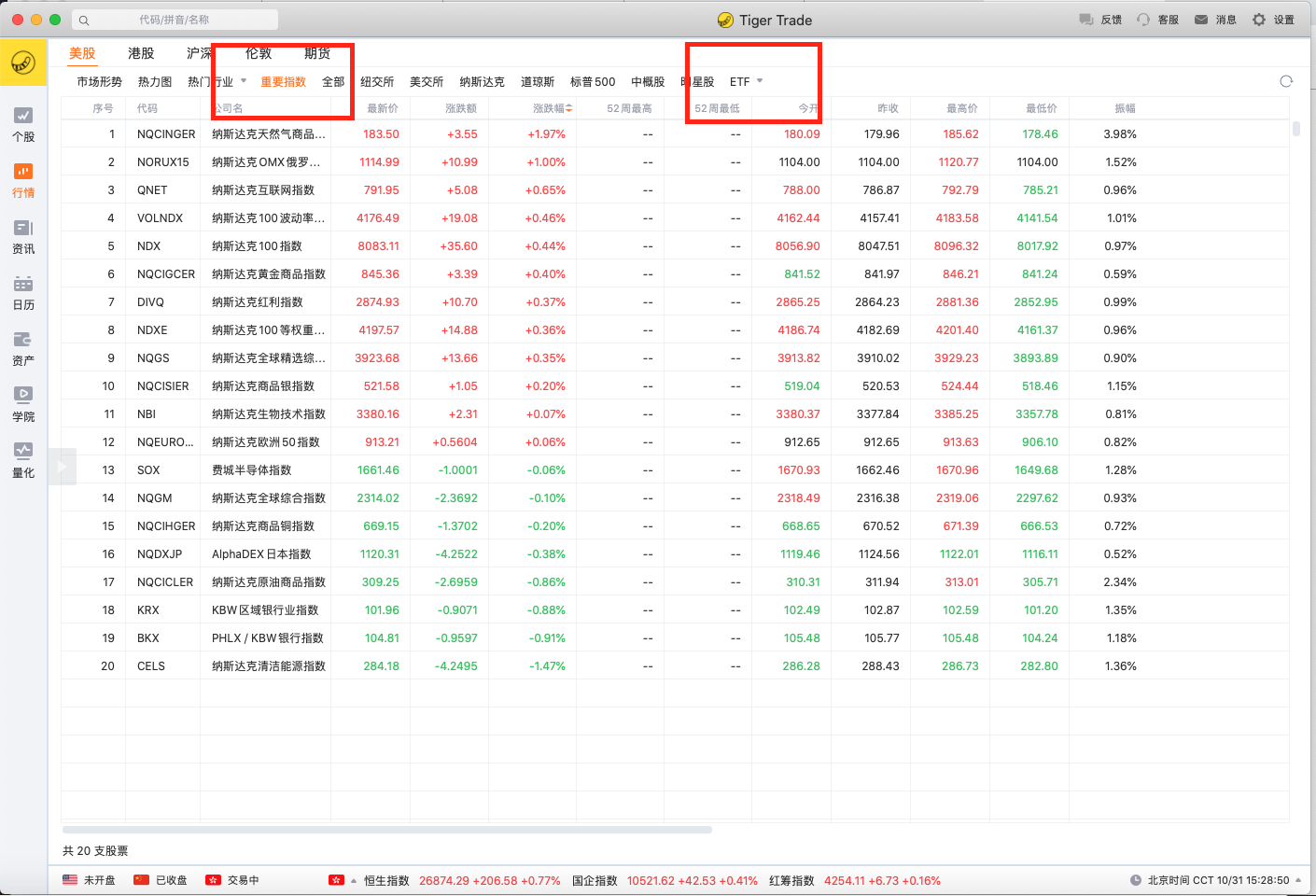Go to 个股 in the sidebar

[x=23, y=124]
